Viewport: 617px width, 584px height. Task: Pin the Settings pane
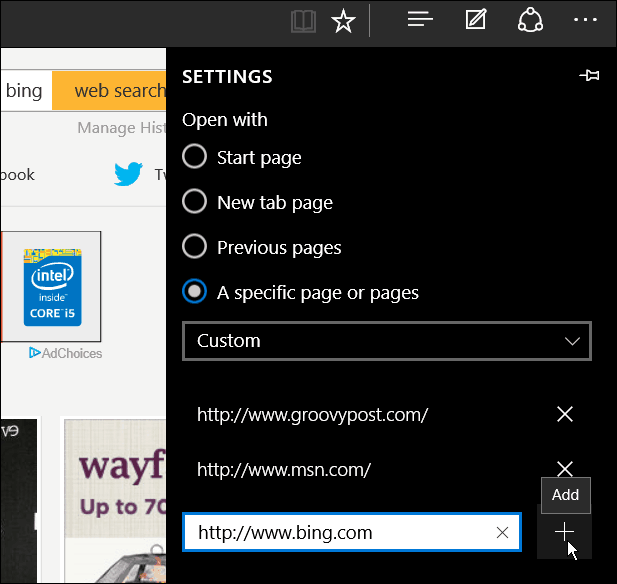589,75
